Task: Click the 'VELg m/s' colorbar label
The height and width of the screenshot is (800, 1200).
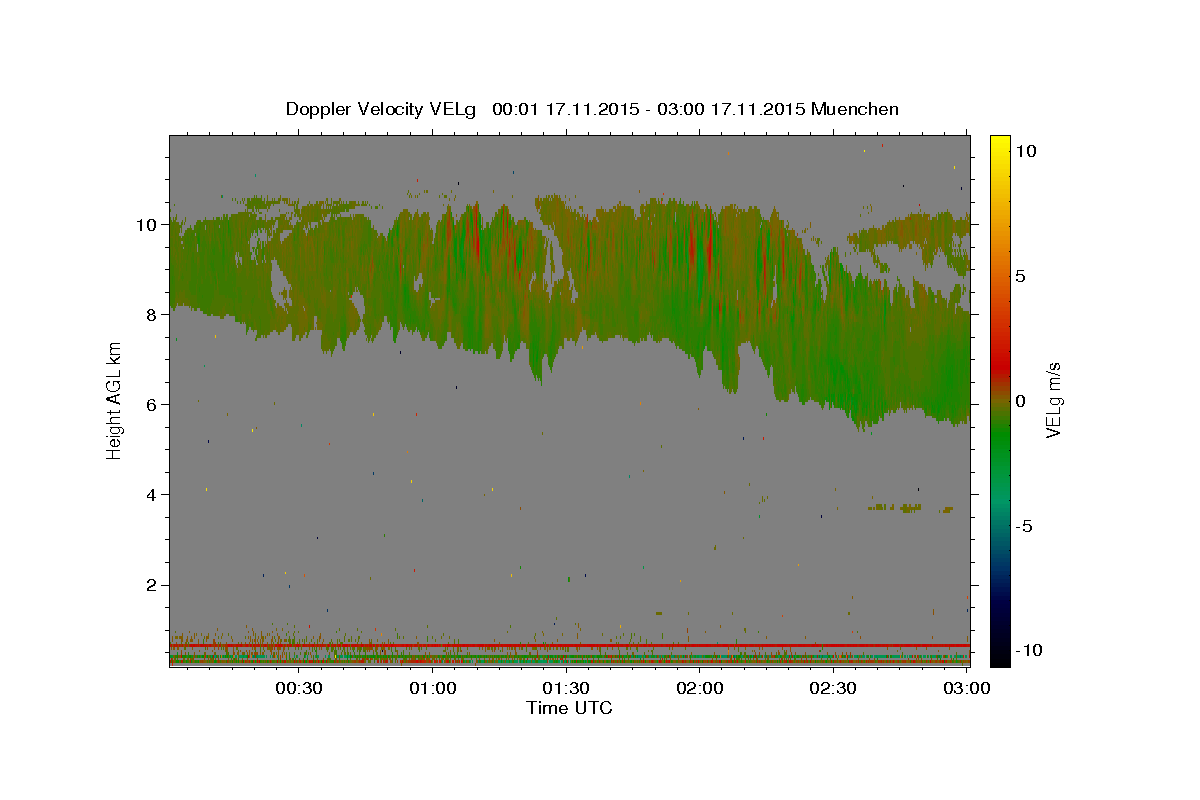Action: [1053, 400]
